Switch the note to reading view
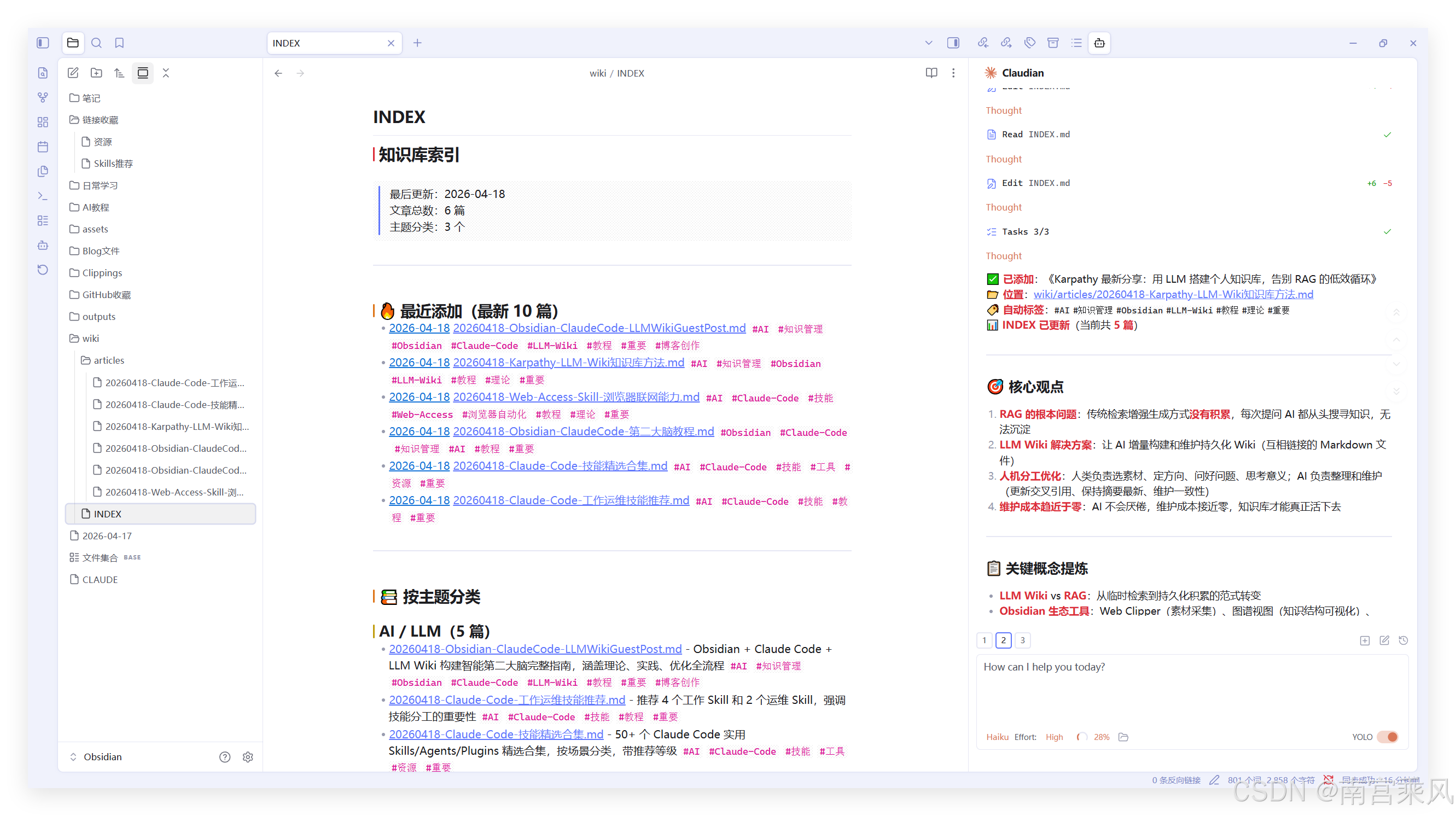This screenshot has width=1456, height=816. (x=931, y=73)
